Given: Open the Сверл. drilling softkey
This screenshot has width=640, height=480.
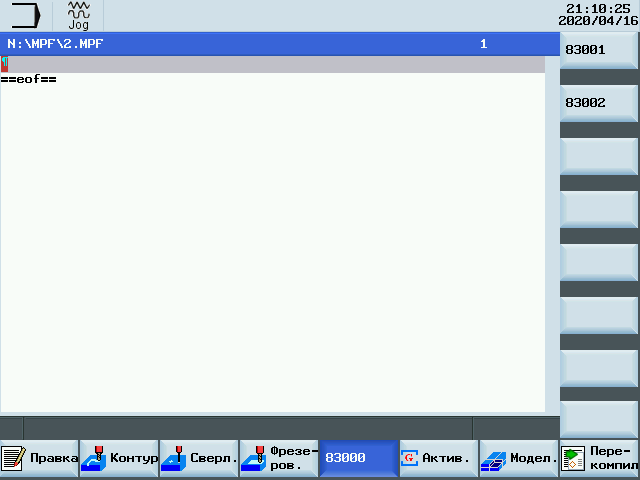Looking at the screenshot, I should (x=199, y=458).
